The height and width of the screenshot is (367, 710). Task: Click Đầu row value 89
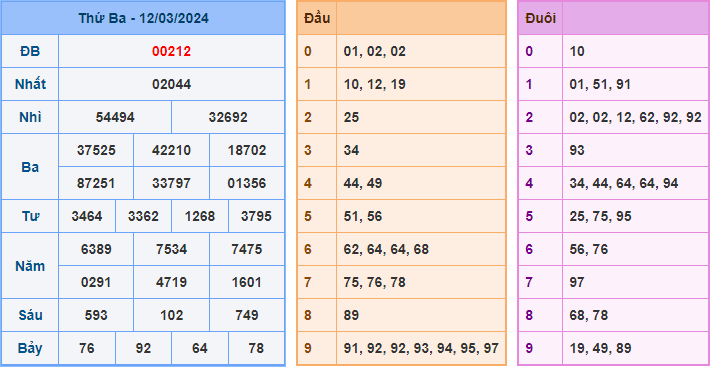pyautogui.click(x=351, y=315)
